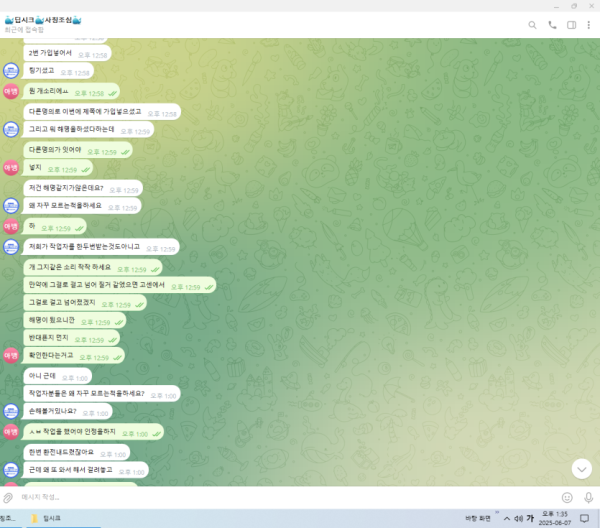Expand the taskbar hidden icons chevron
This screenshot has width=600, height=528.
(507, 518)
